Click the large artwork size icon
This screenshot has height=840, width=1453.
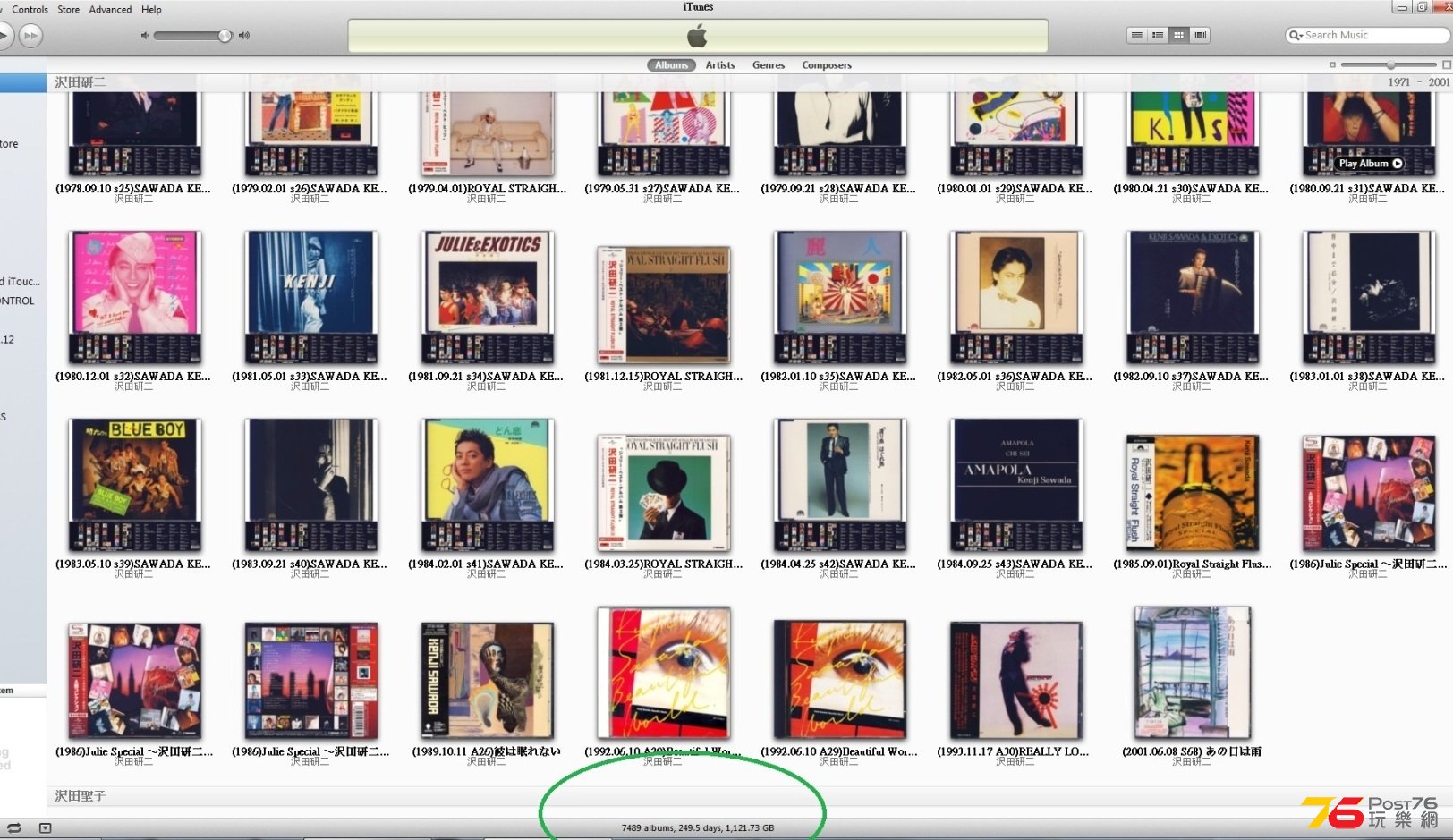(1447, 64)
